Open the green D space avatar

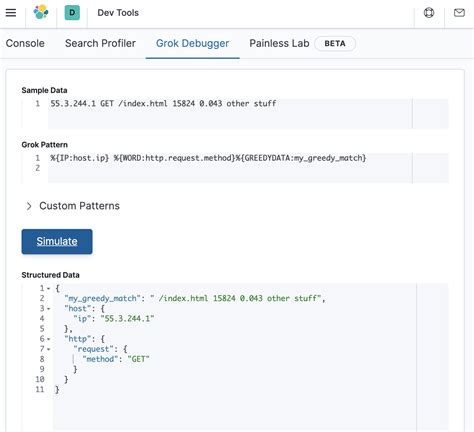pyautogui.click(x=72, y=13)
